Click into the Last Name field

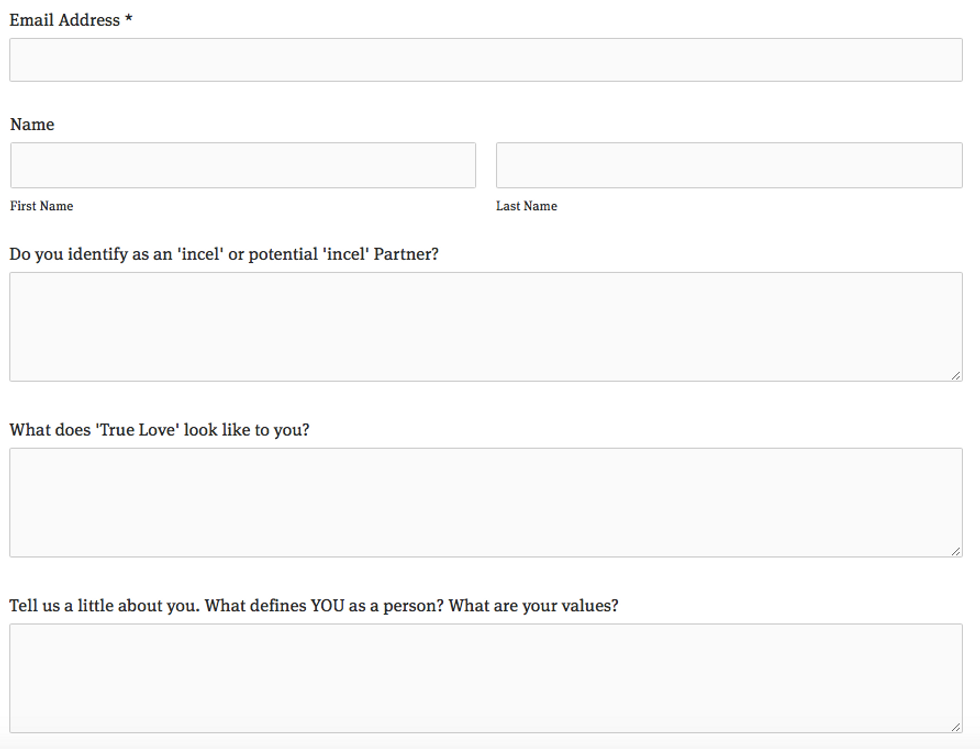tap(729, 165)
